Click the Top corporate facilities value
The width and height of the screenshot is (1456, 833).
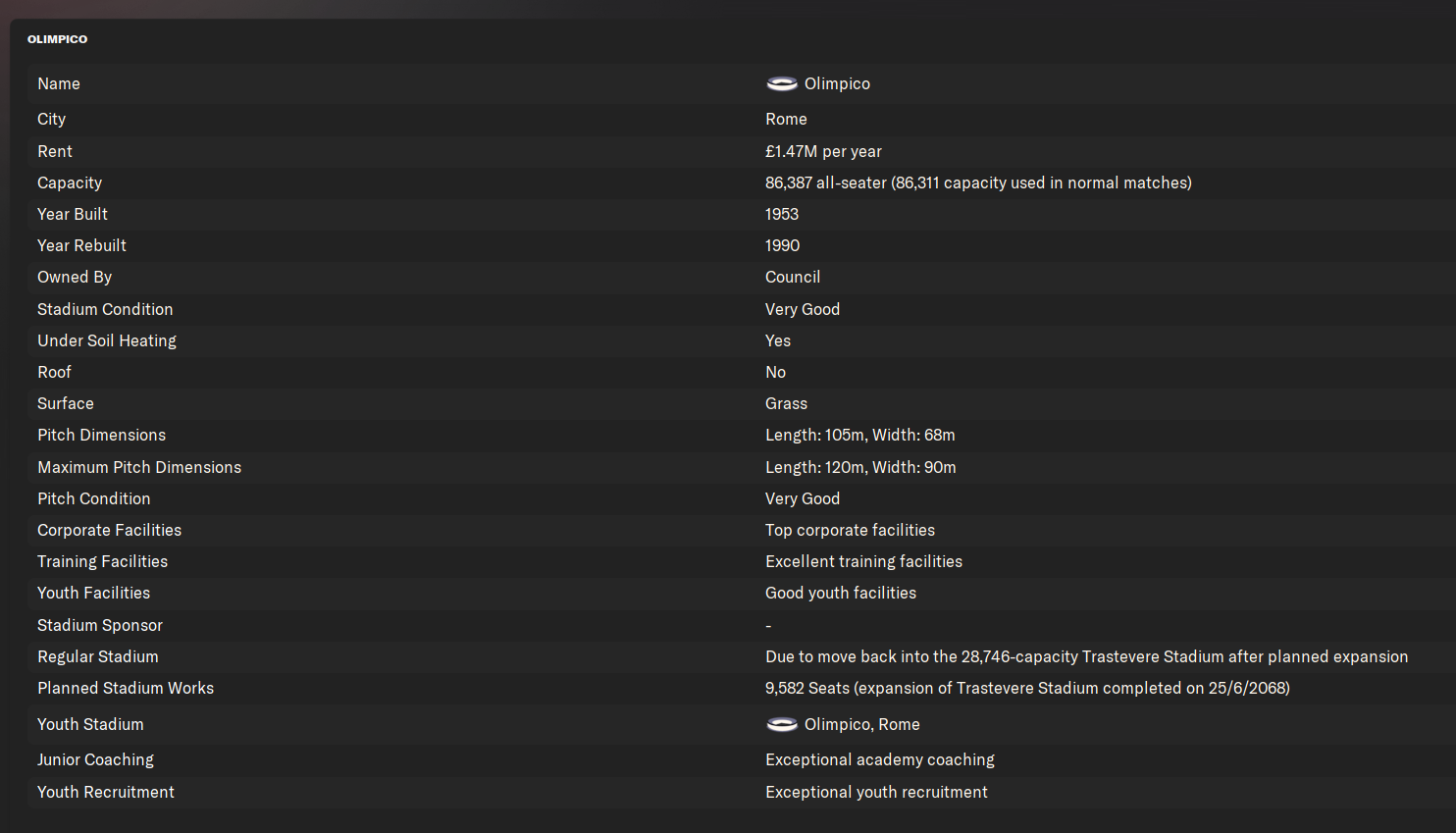tap(850, 530)
